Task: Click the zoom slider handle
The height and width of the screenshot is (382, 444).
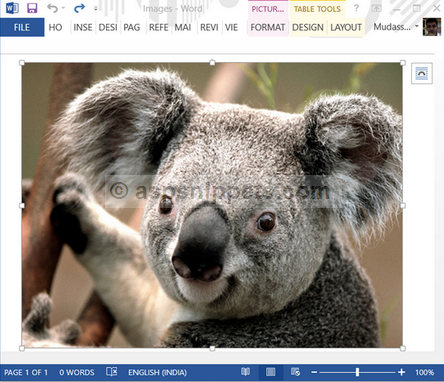Action: (x=357, y=372)
